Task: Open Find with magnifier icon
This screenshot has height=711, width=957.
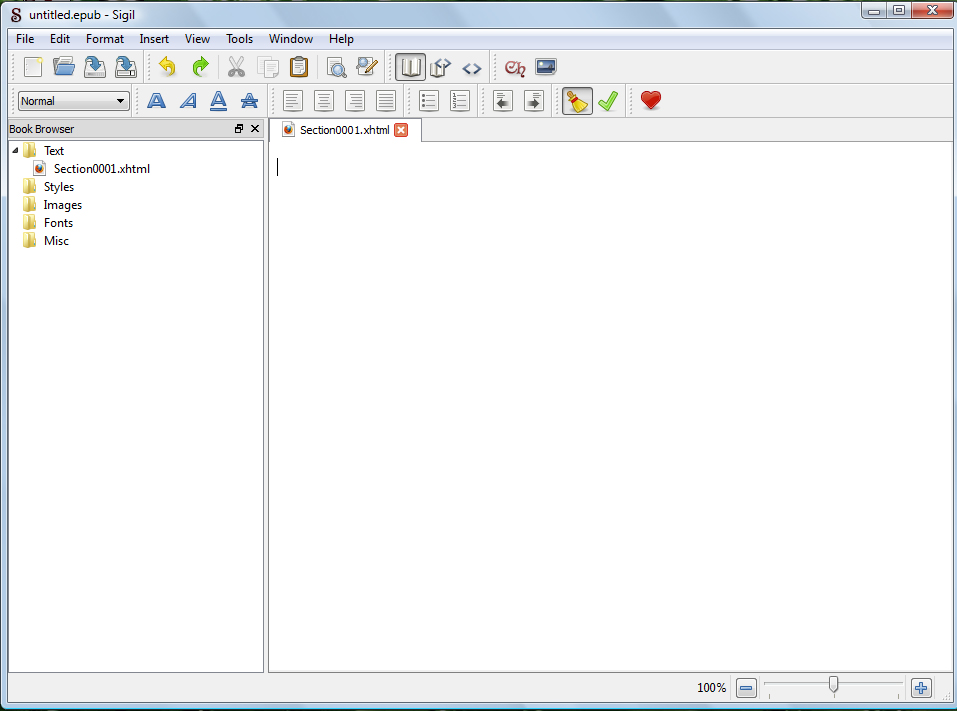Action: coord(336,67)
